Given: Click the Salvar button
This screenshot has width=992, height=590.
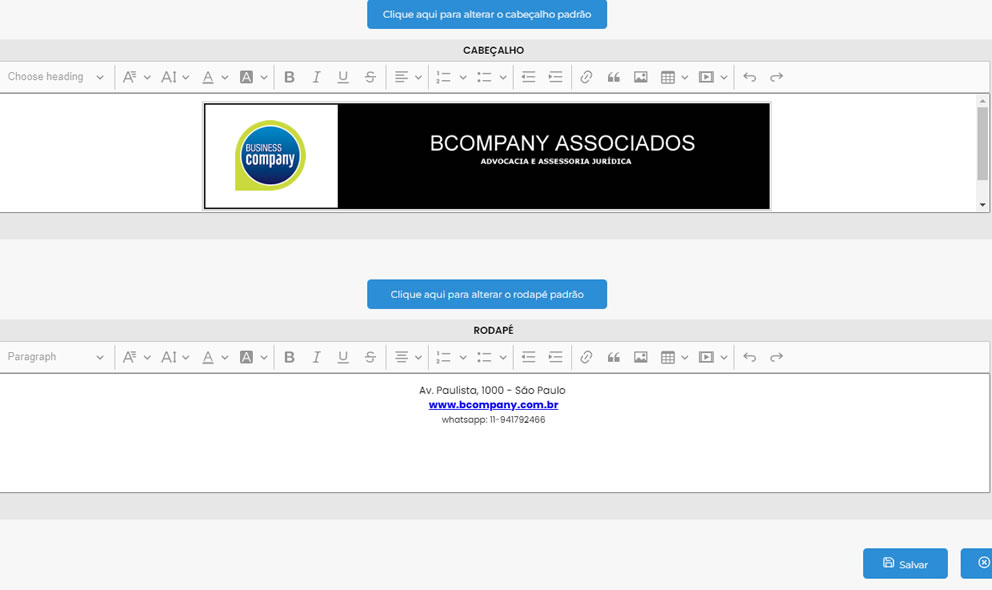Looking at the screenshot, I should click(x=905, y=563).
